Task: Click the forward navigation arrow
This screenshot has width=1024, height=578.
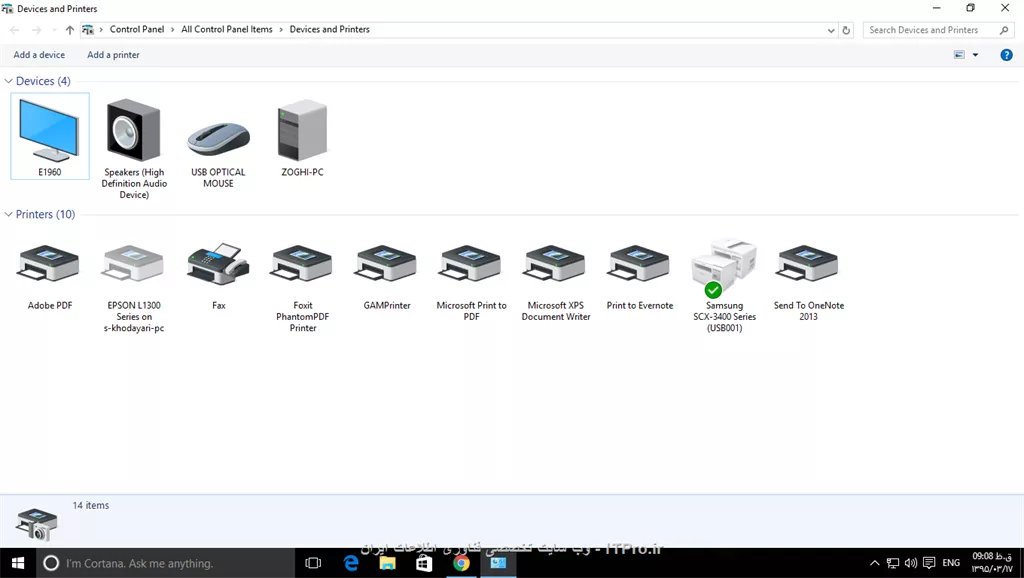Action: [37, 30]
